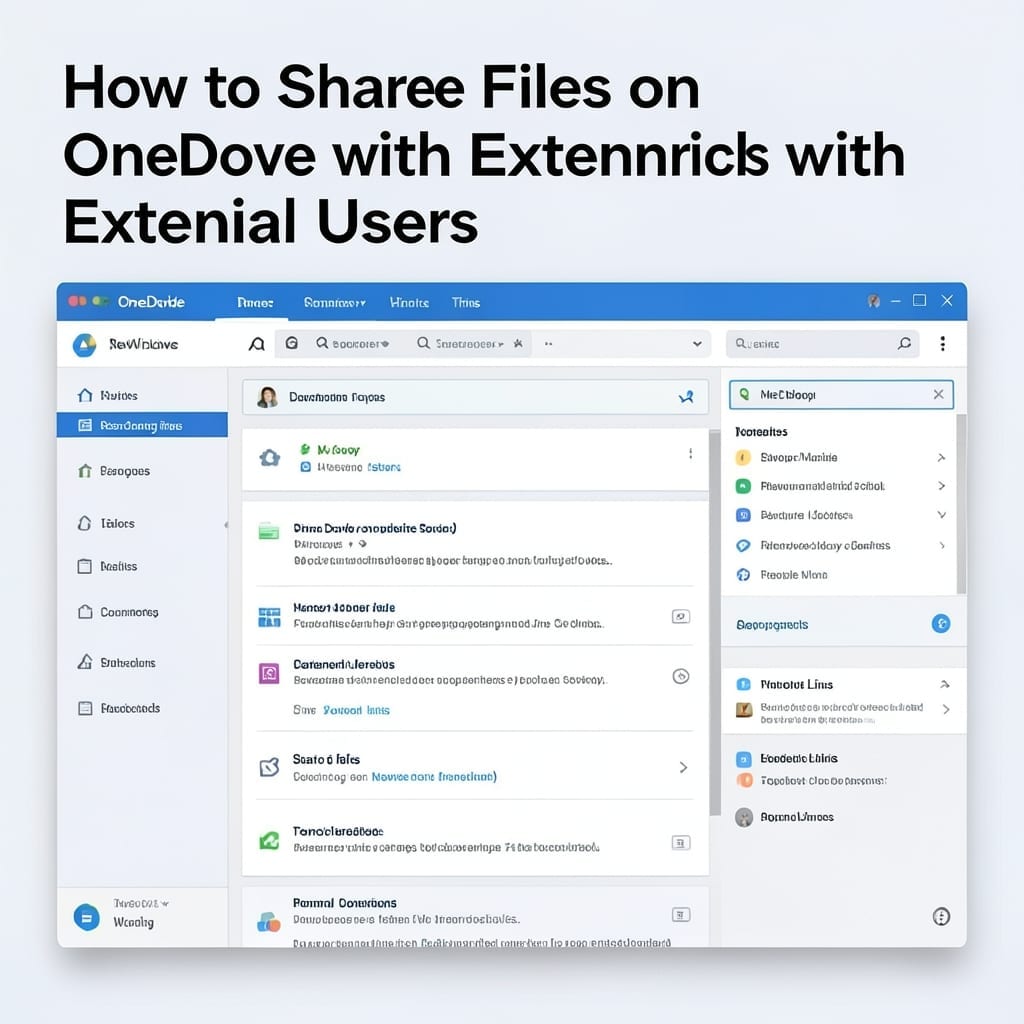Click the green folder icon on the Dinne Darle row

(269, 530)
